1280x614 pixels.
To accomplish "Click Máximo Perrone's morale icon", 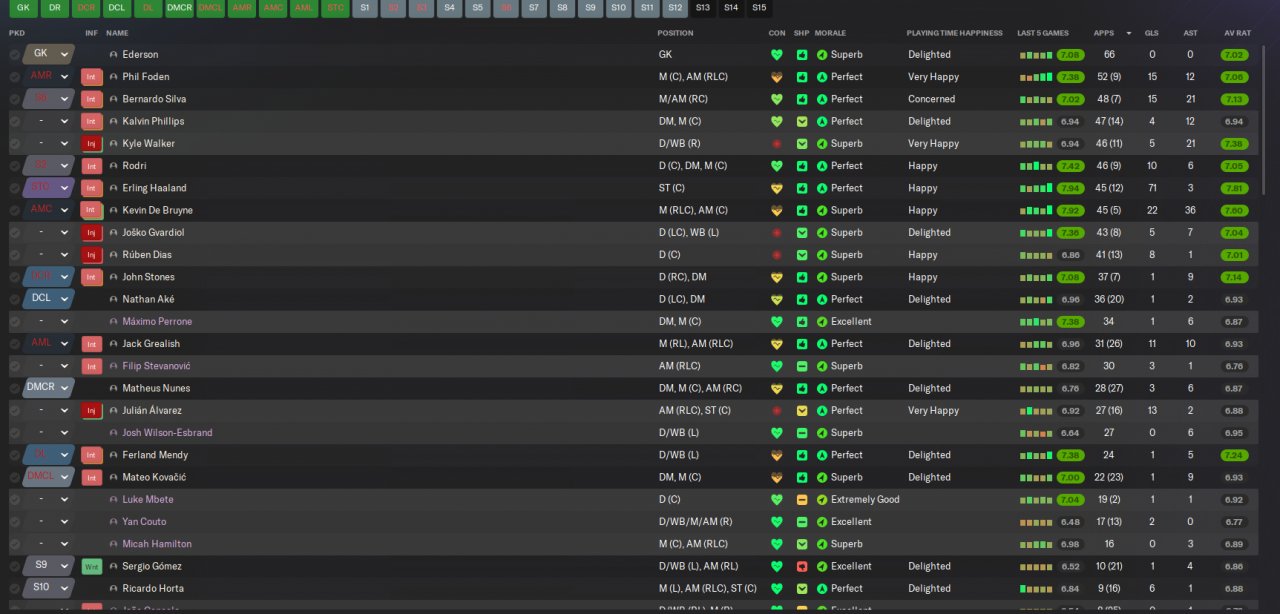I will point(822,322).
